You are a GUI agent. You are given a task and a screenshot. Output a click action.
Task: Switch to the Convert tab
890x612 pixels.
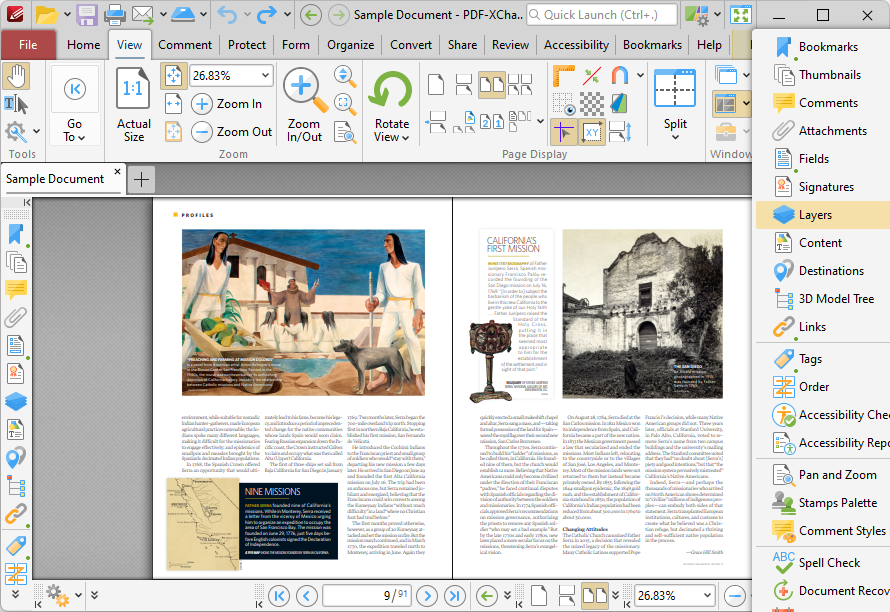coord(411,45)
